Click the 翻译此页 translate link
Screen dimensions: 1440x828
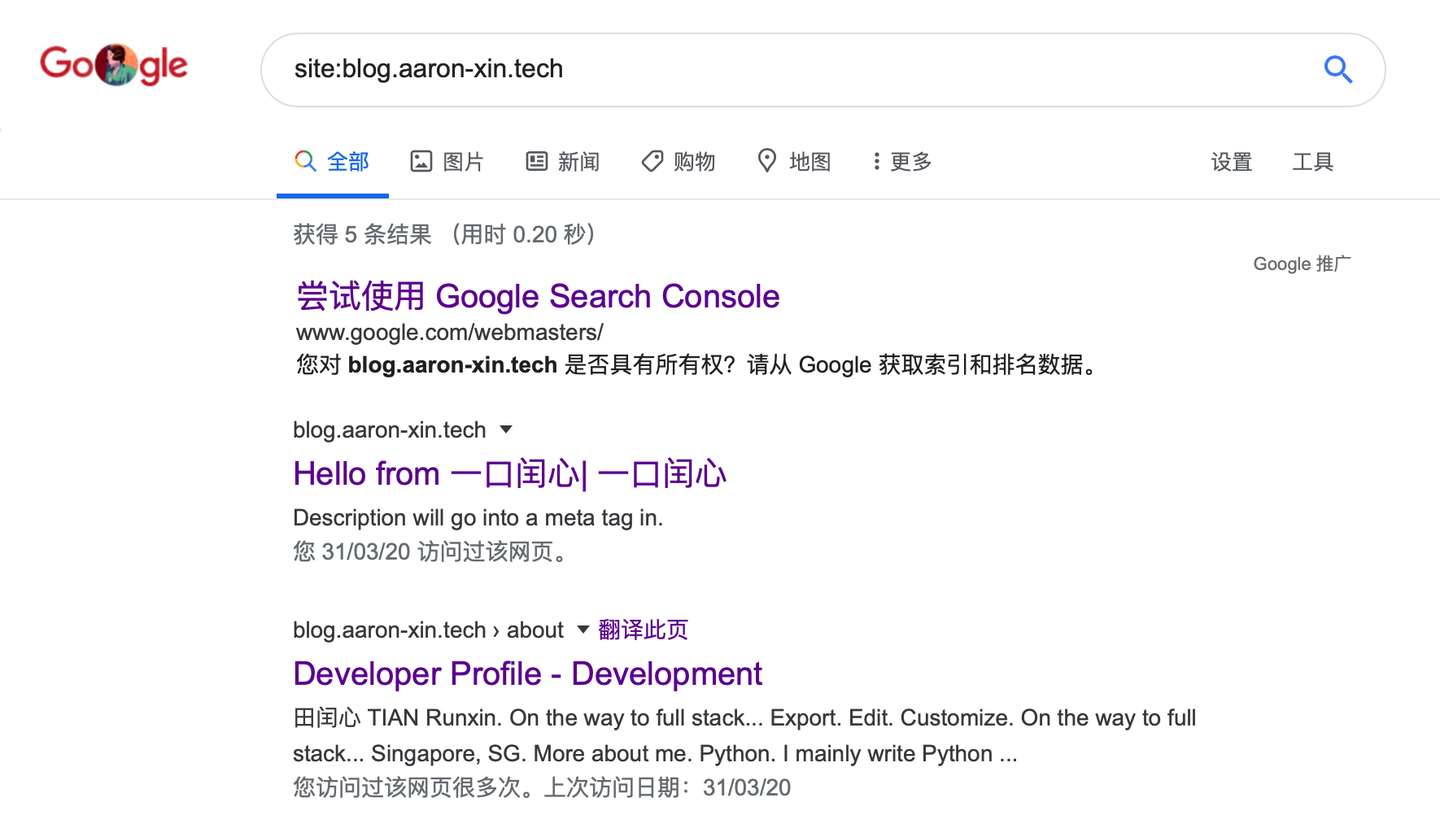pyautogui.click(x=643, y=630)
